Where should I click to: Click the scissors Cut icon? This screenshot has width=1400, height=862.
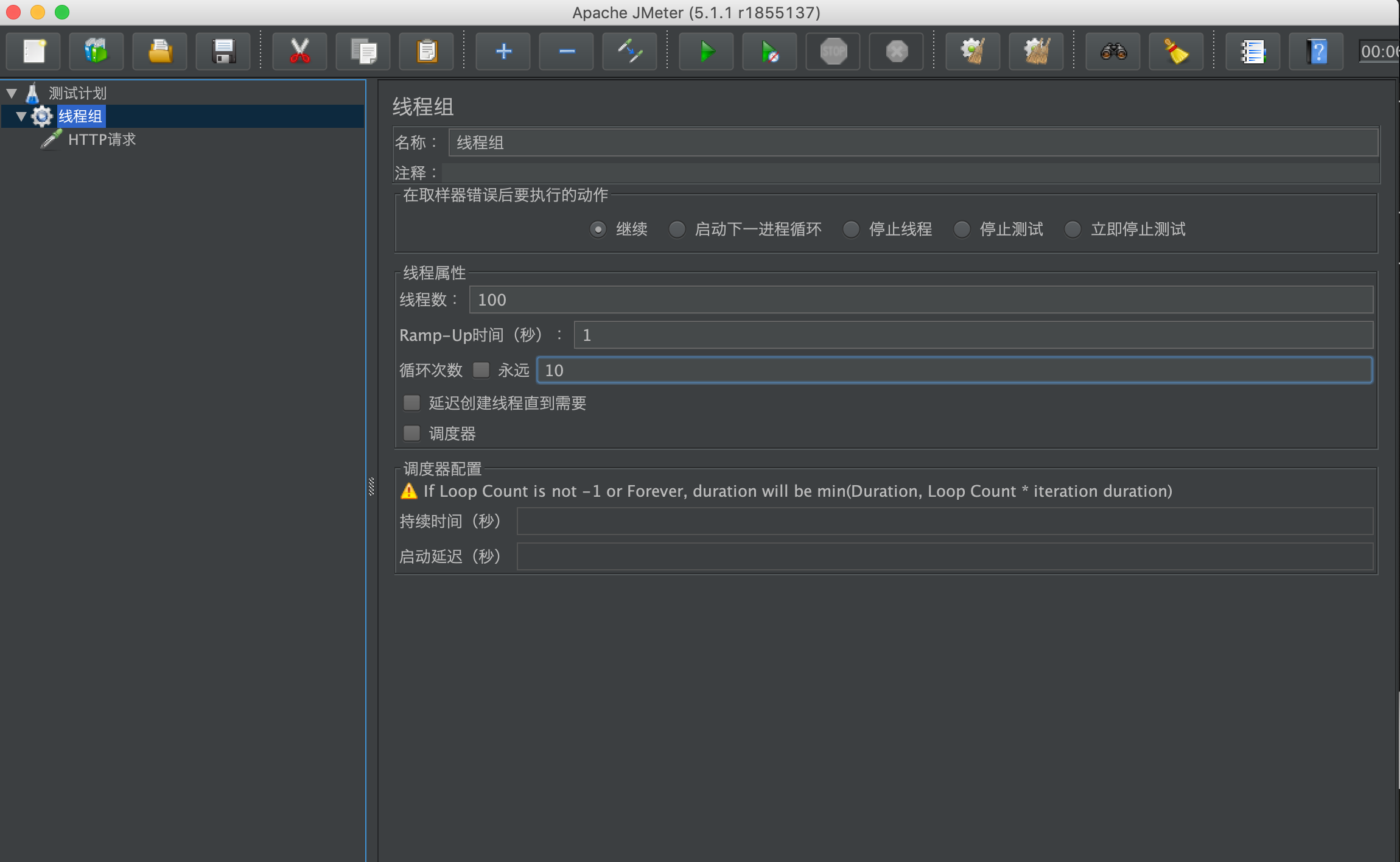[x=299, y=52]
